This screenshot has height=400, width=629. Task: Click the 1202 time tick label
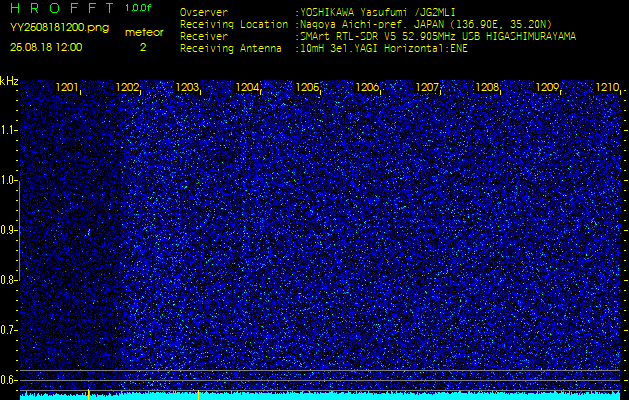[x=127, y=87]
